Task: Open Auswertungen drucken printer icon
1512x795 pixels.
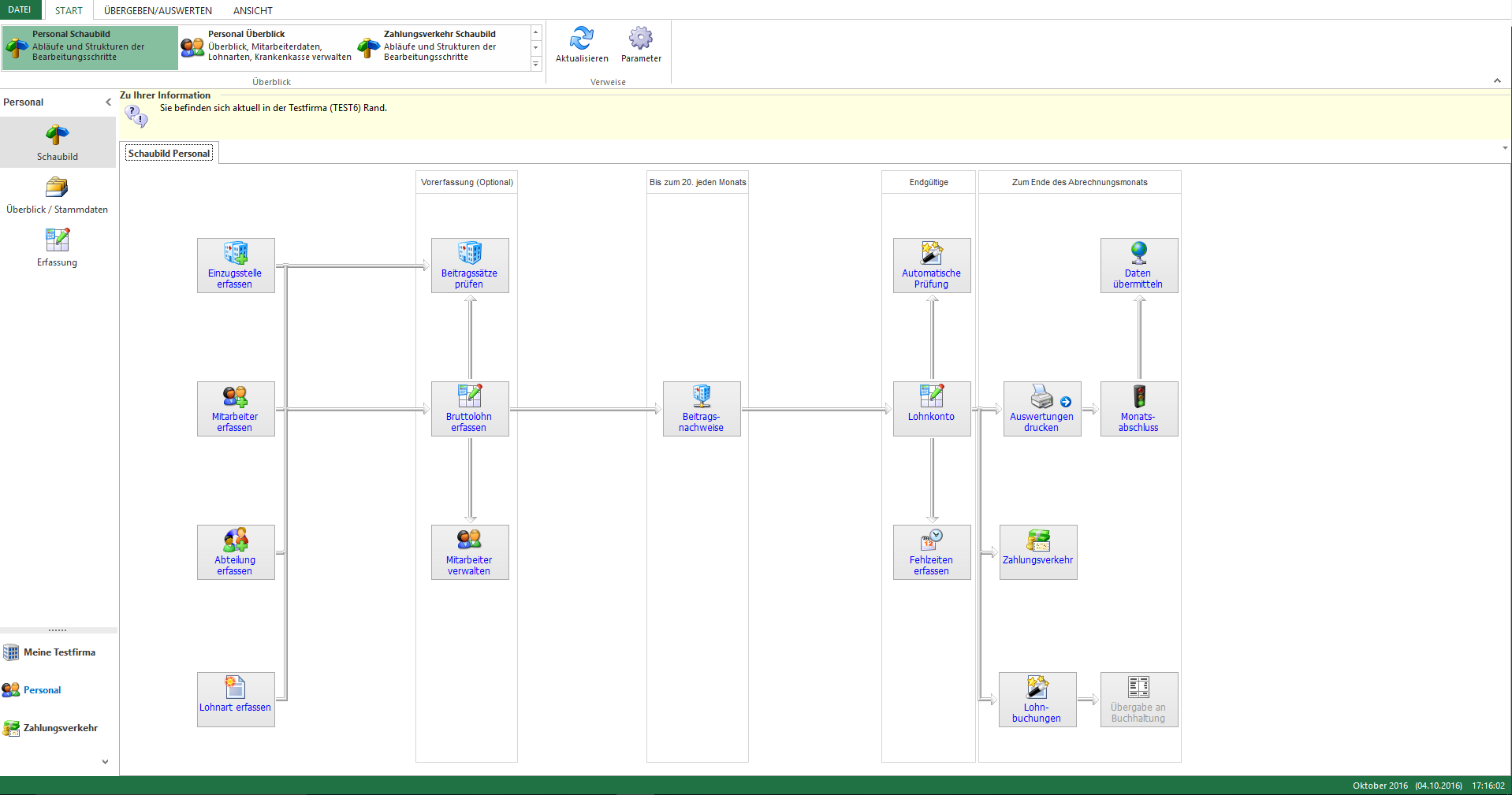Action: tap(1041, 396)
